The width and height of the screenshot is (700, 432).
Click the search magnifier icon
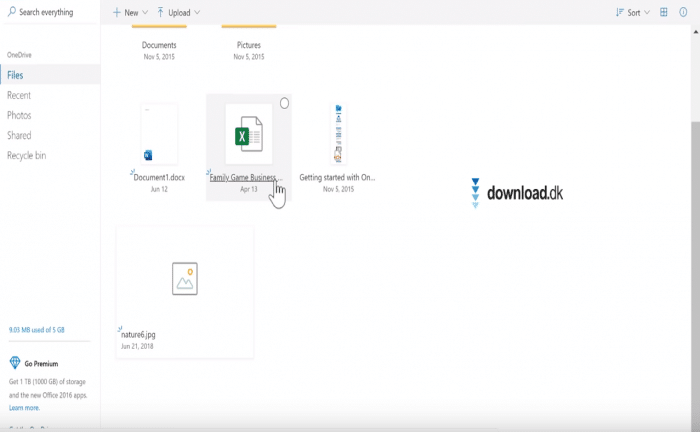point(11,12)
